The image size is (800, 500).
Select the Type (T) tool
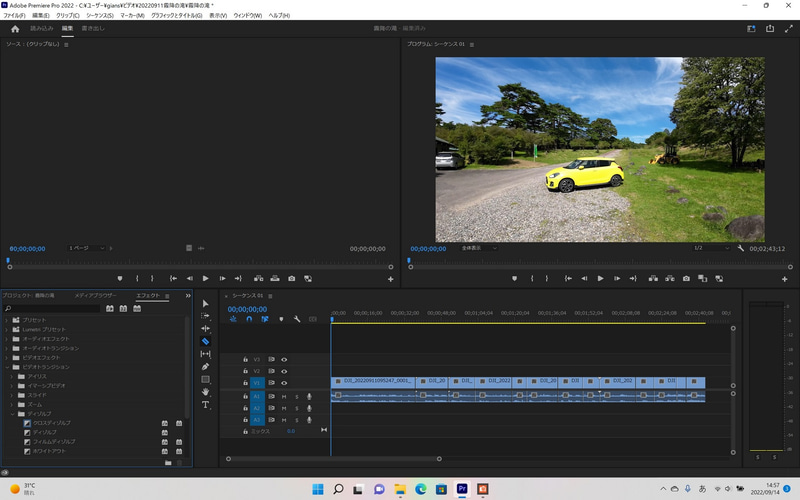click(x=206, y=405)
